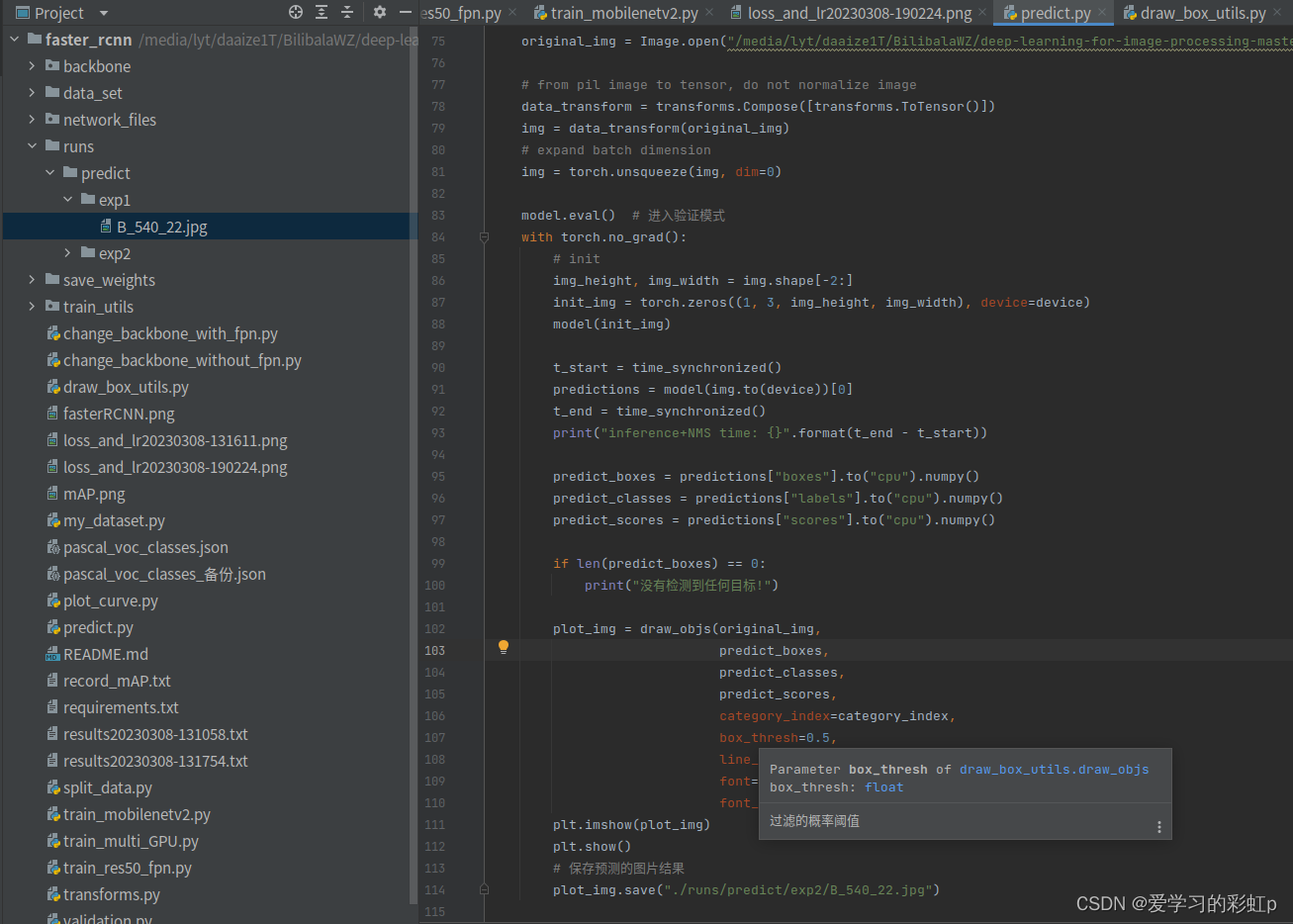Hide the Project panel with minimize icon

click(x=406, y=13)
